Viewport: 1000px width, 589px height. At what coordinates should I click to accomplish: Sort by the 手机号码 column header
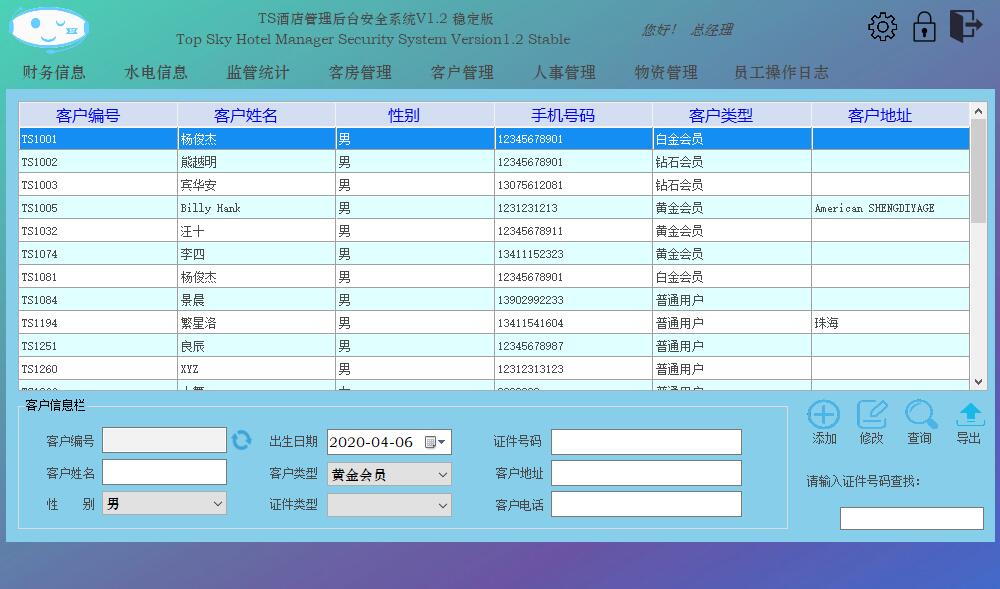click(573, 115)
